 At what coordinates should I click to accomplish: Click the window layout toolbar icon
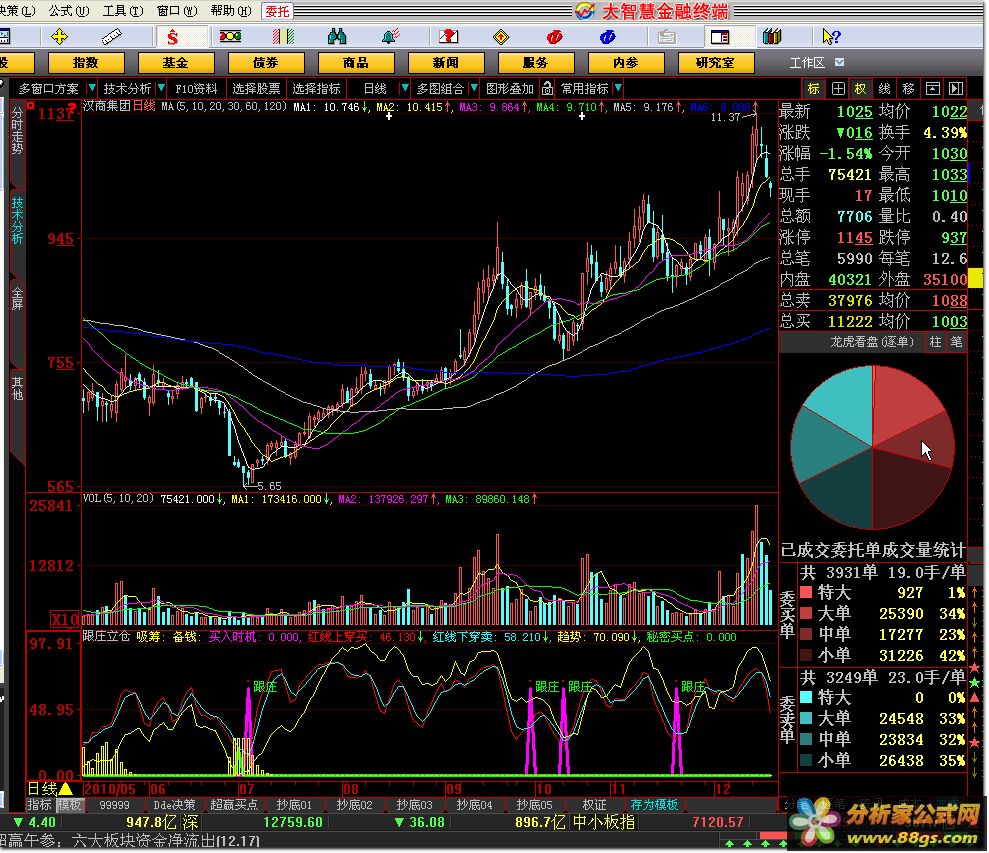click(x=720, y=37)
